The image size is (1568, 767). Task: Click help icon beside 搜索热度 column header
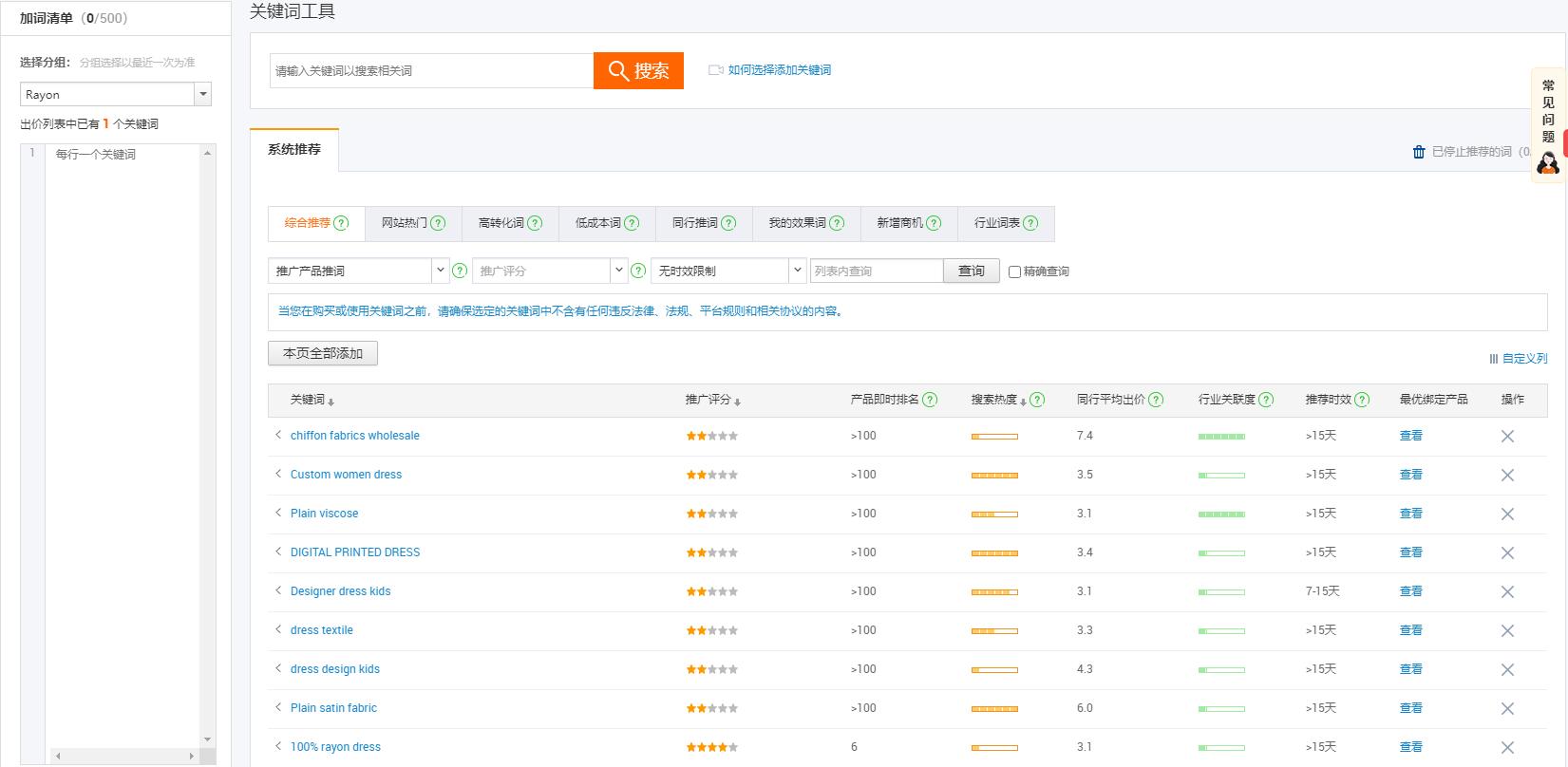point(1037,400)
